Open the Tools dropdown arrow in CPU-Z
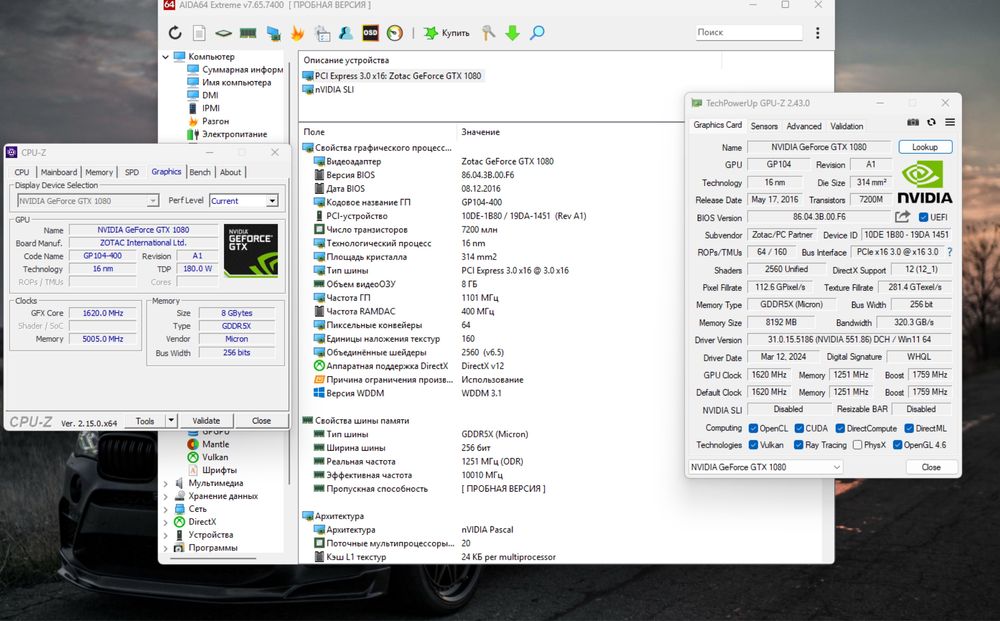 point(171,420)
